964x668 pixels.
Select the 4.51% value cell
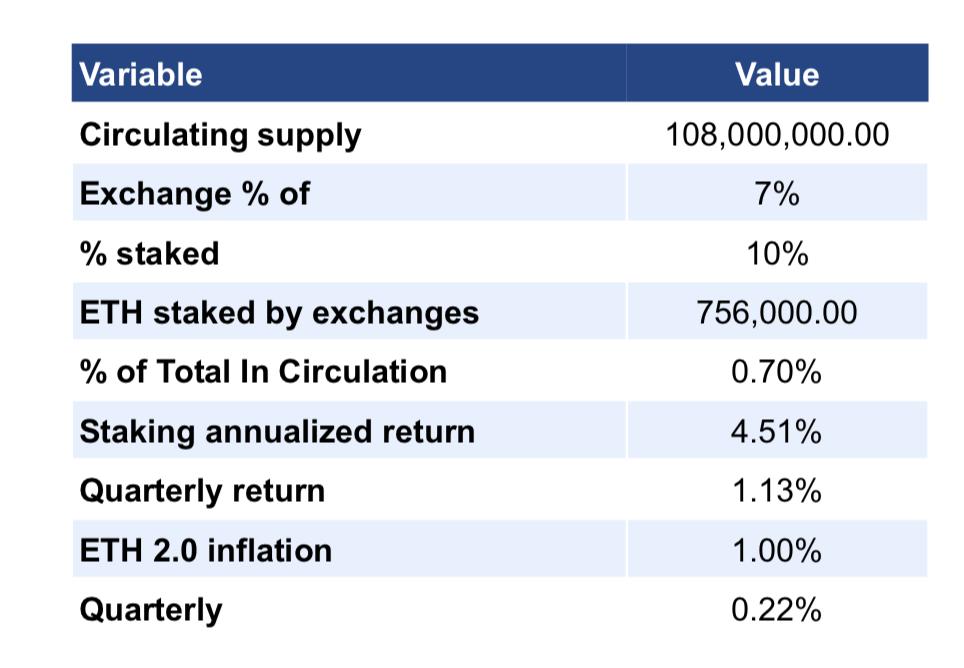pos(777,431)
